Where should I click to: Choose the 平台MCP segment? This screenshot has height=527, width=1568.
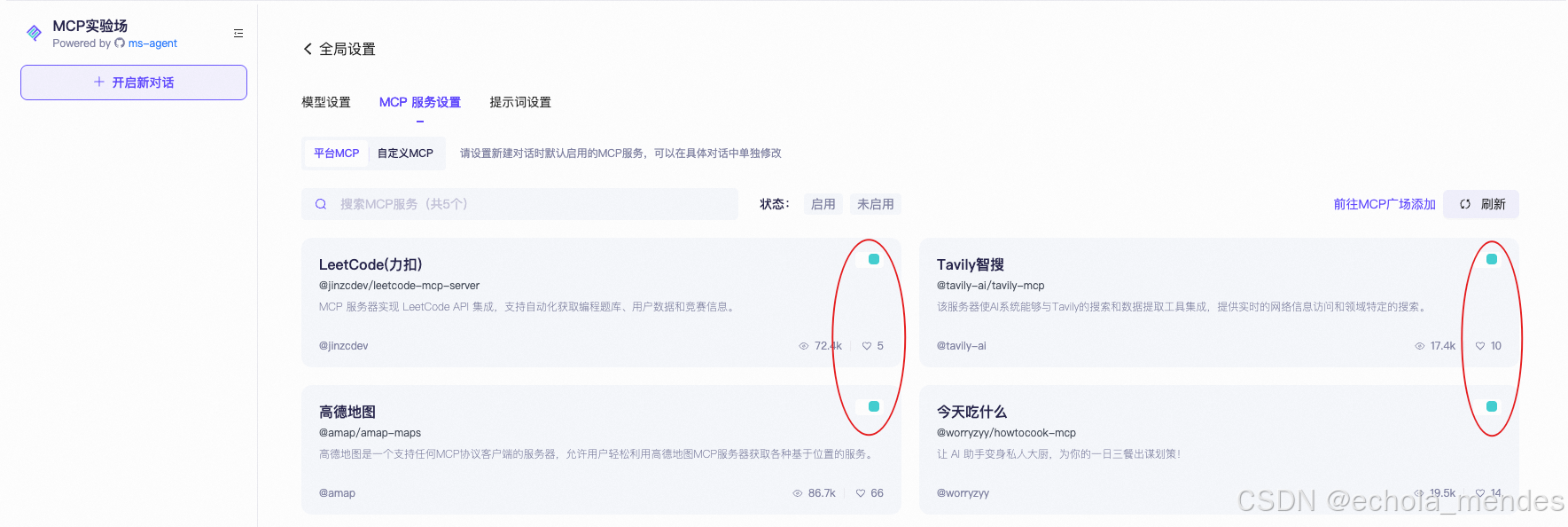pos(337,153)
